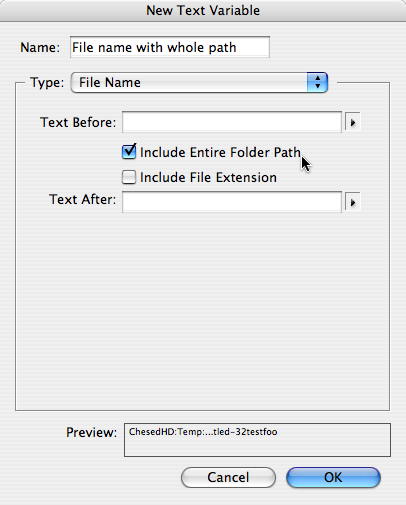This screenshot has width=406, height=505.
Task: Click the blue up-down arrows on Type popup
Action: 317,82
